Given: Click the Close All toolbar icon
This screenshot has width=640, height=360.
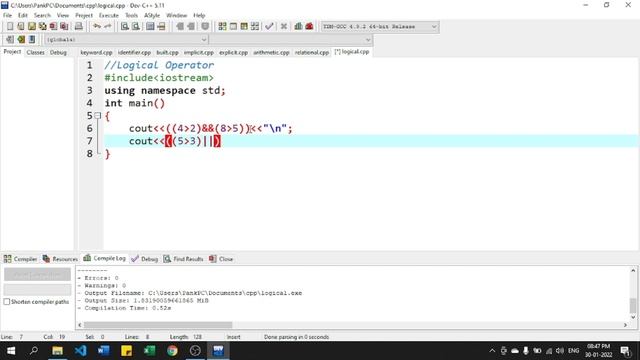Looking at the screenshot, I should point(64,27).
